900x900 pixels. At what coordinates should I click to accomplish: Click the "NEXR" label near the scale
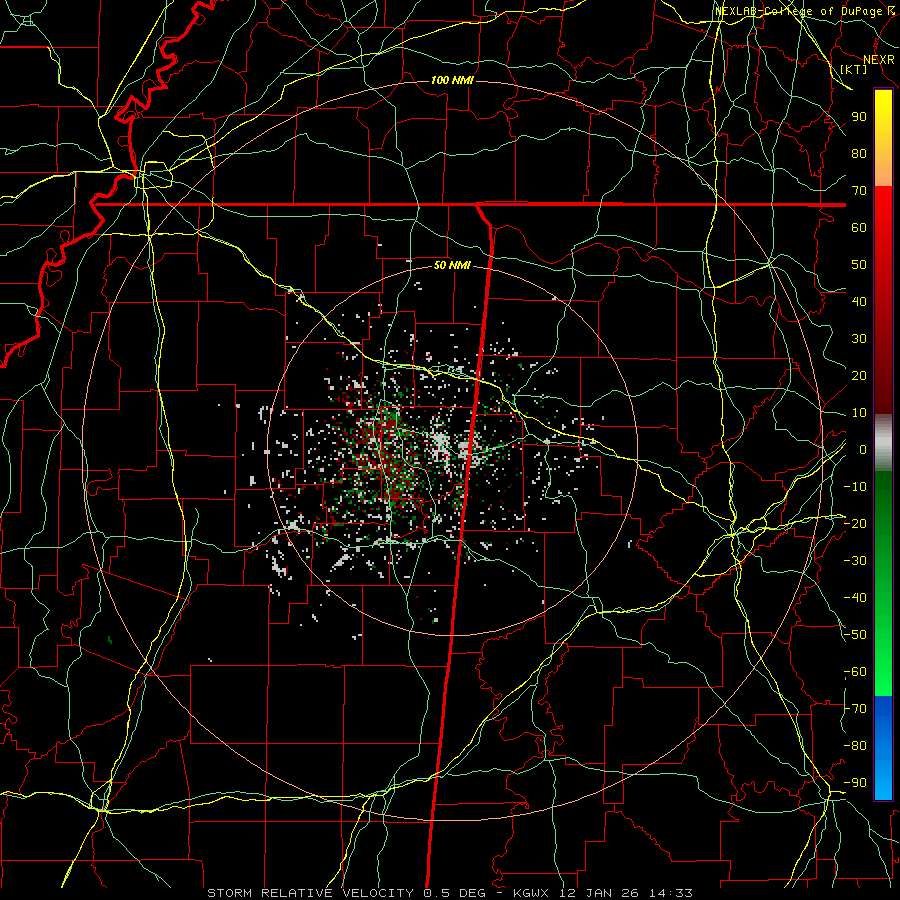point(878,60)
